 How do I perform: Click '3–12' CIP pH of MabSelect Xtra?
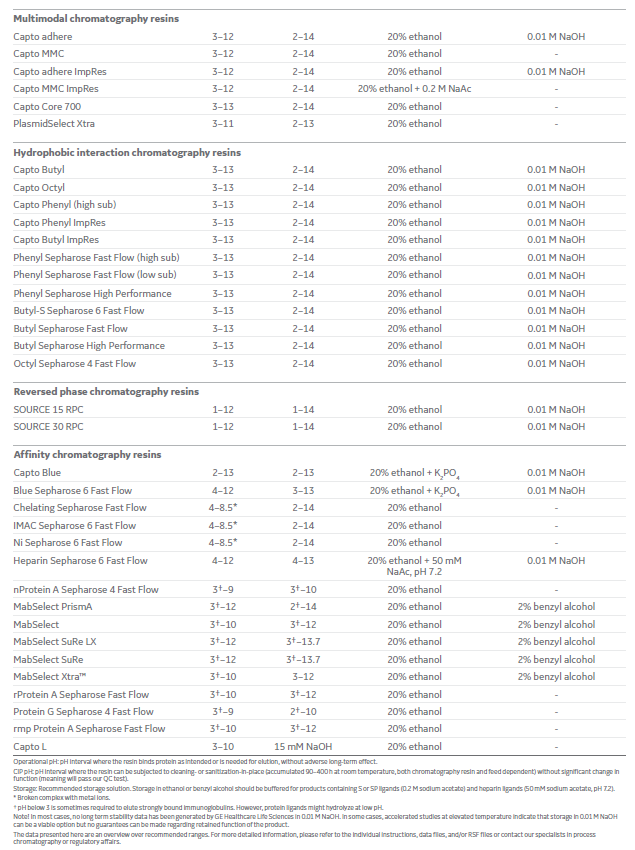click(x=303, y=677)
